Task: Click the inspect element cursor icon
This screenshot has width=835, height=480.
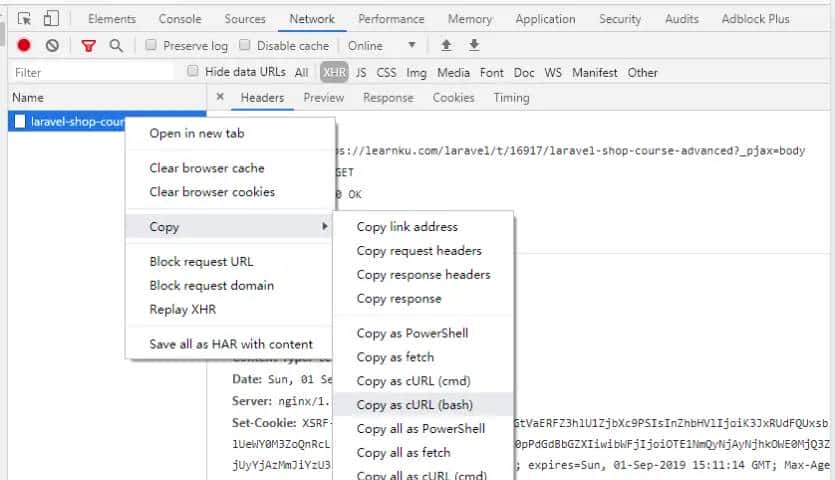Action: click(24, 19)
